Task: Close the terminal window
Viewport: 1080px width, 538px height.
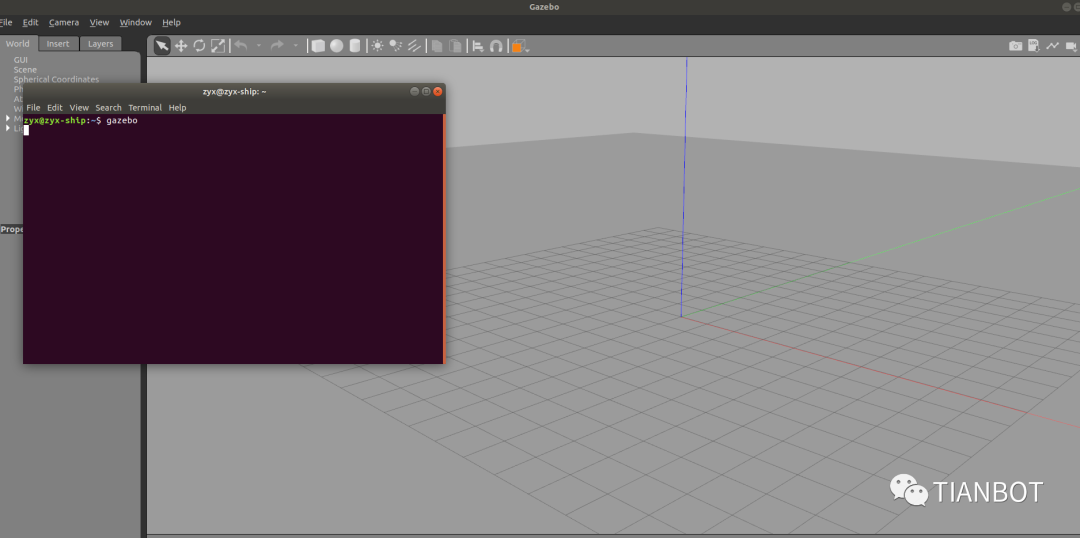Action: 437,91
